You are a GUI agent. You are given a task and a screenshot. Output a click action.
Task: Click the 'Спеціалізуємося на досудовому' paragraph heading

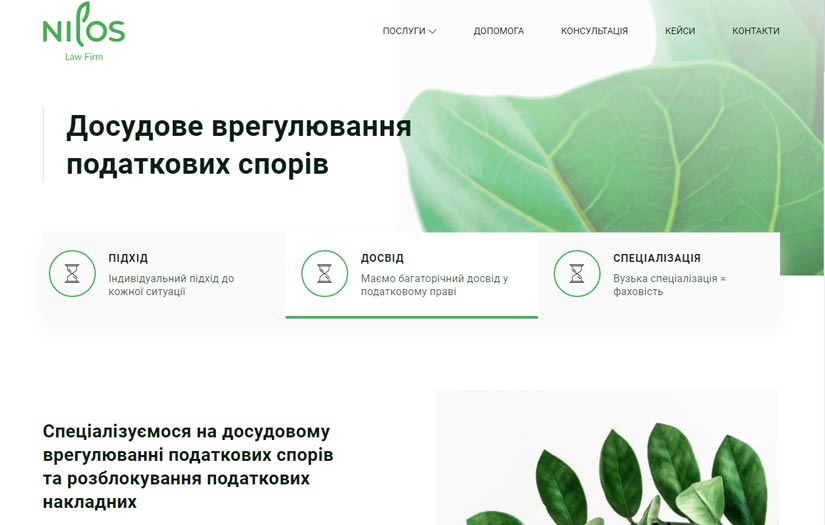pyautogui.click(x=188, y=466)
